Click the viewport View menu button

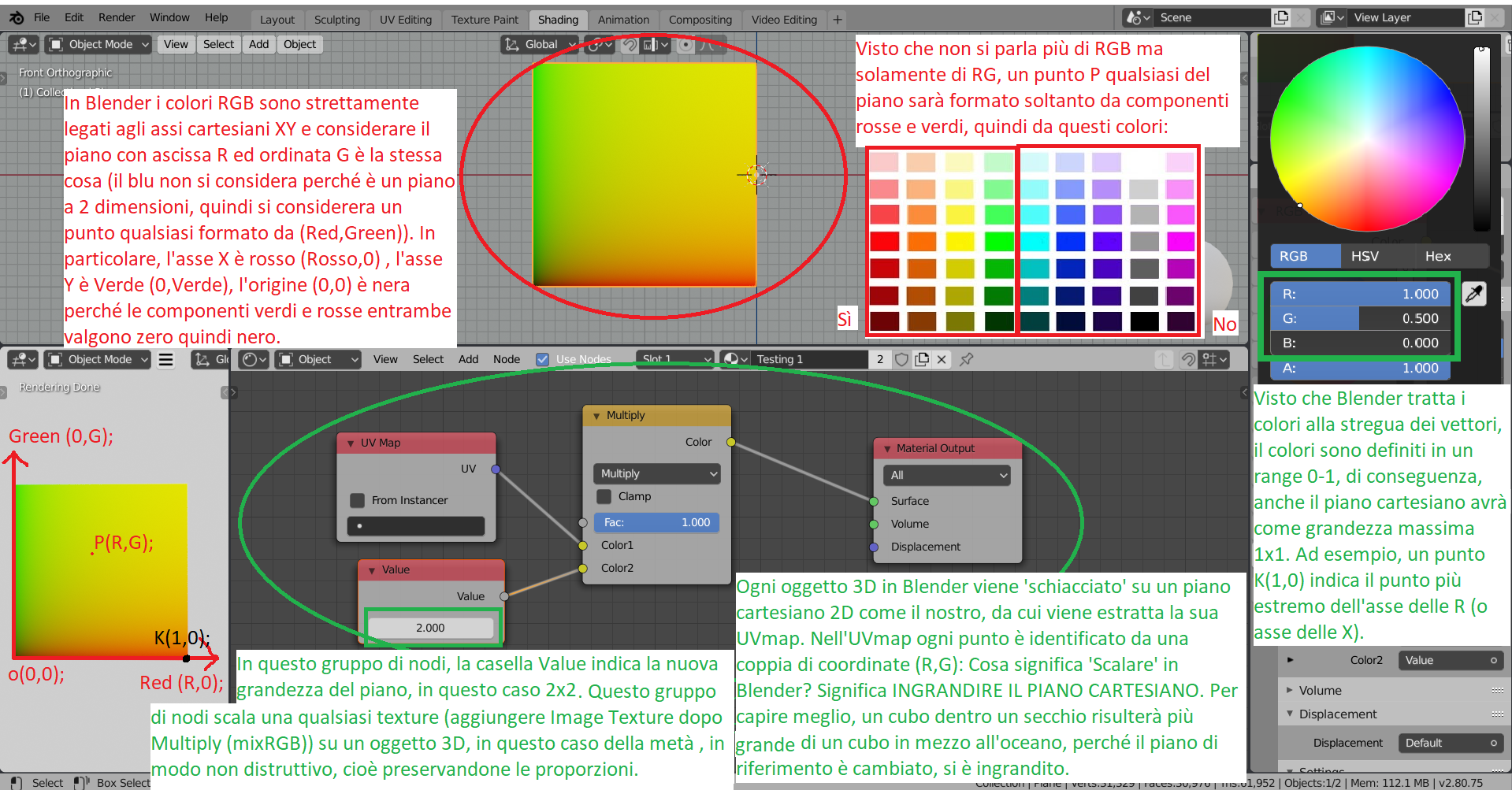pyautogui.click(x=176, y=45)
